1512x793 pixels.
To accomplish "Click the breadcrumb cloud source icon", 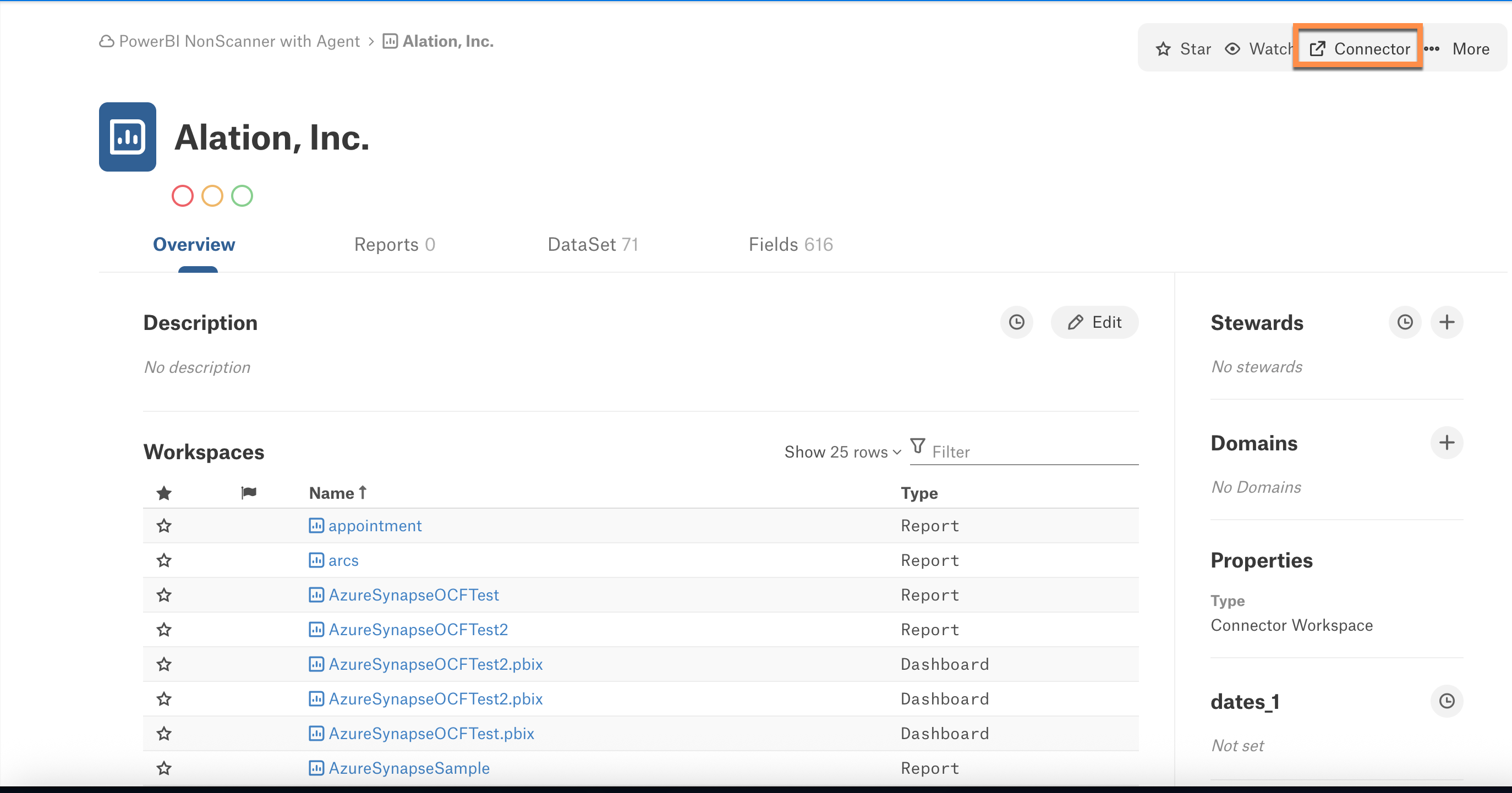I will [x=107, y=41].
